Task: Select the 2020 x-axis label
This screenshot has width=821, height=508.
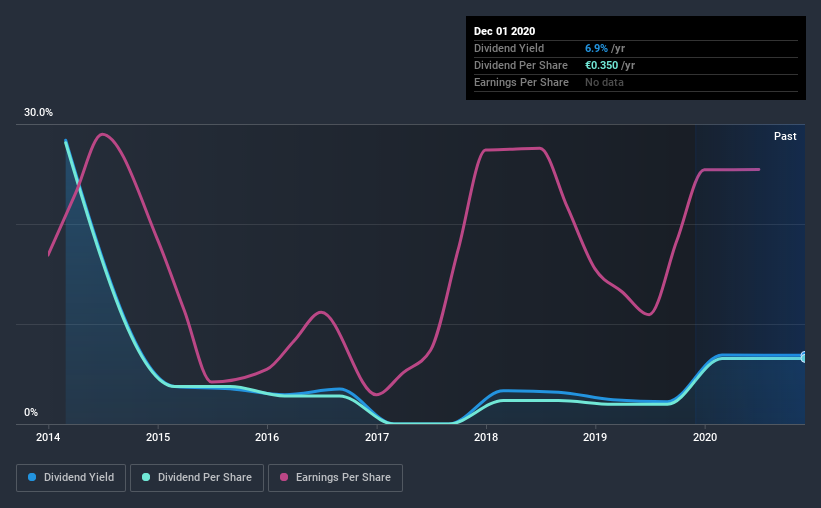Action: [x=705, y=437]
